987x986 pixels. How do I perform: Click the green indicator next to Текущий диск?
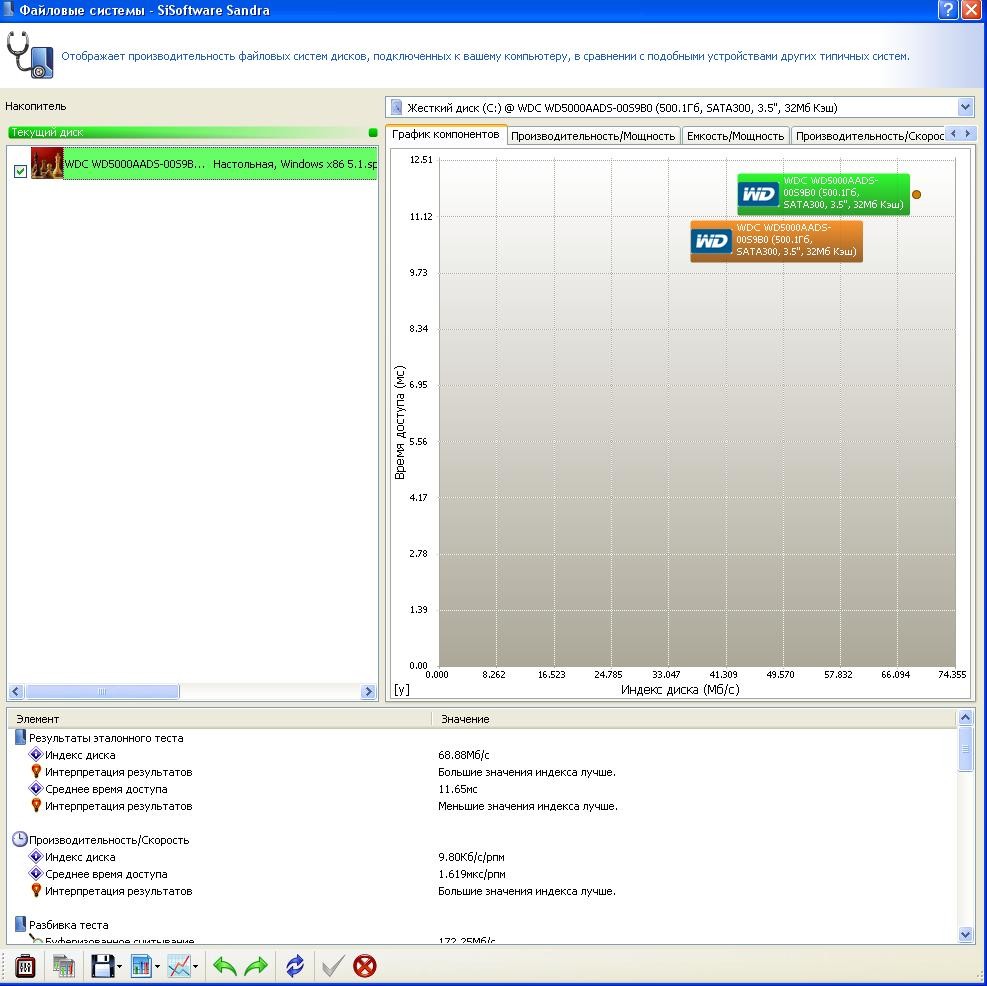373,132
